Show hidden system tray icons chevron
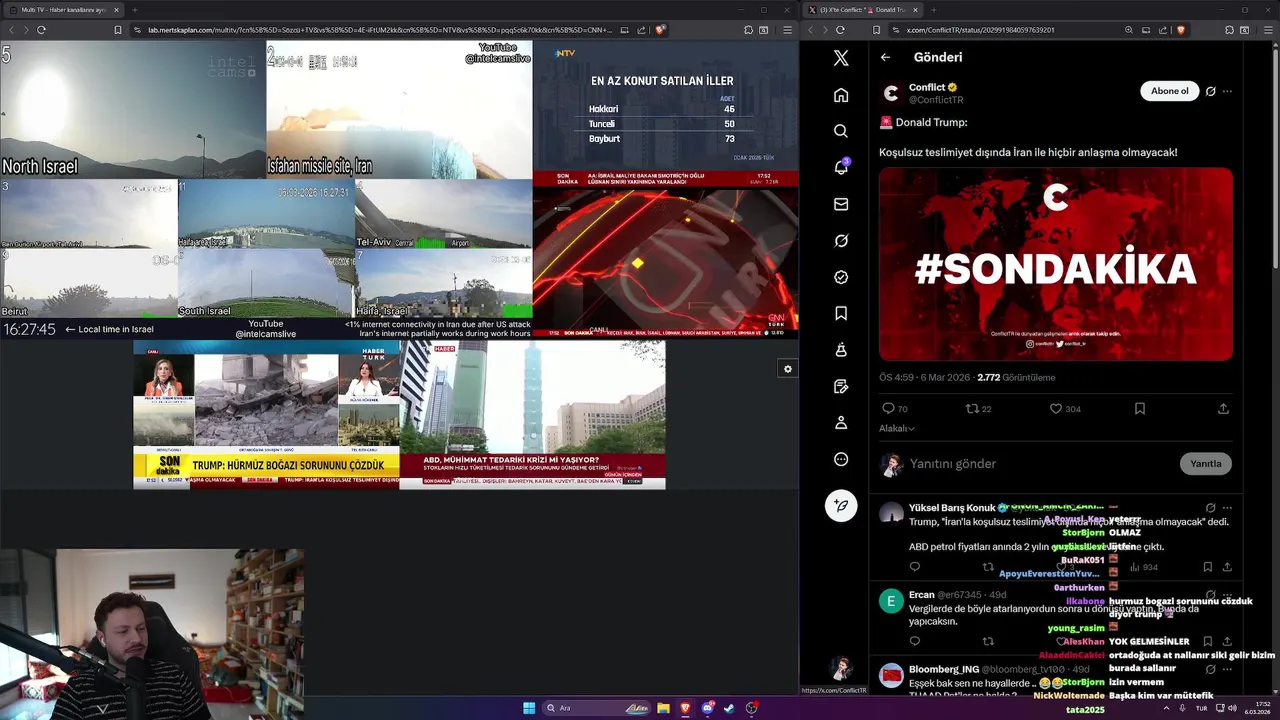1280x720 pixels. click(x=1166, y=708)
